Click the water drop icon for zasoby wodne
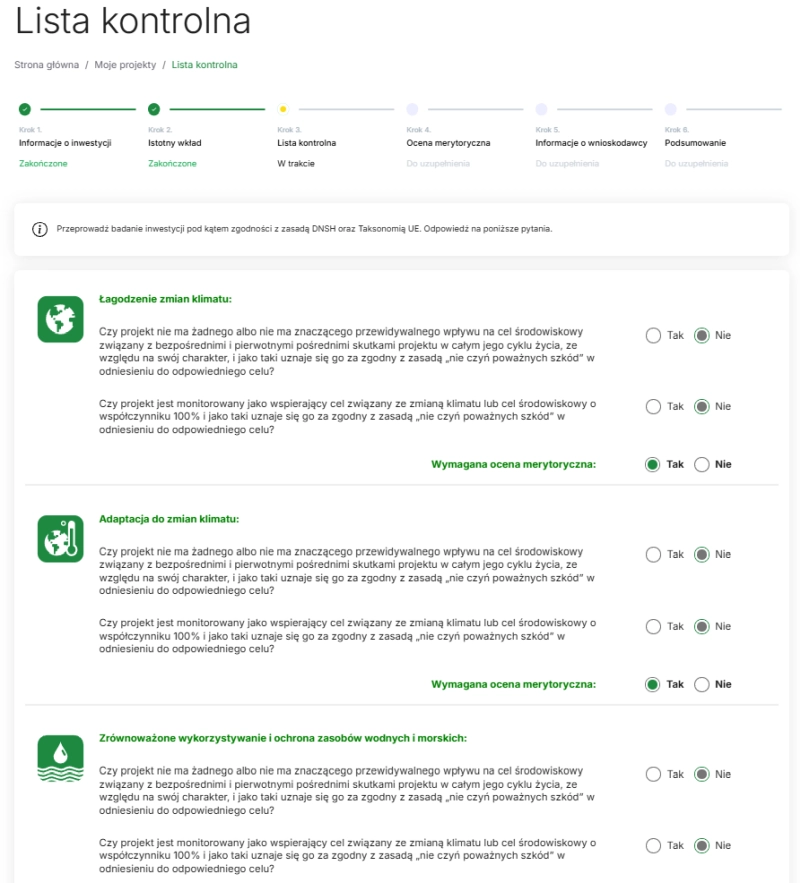This screenshot has width=800, height=883. 60,758
